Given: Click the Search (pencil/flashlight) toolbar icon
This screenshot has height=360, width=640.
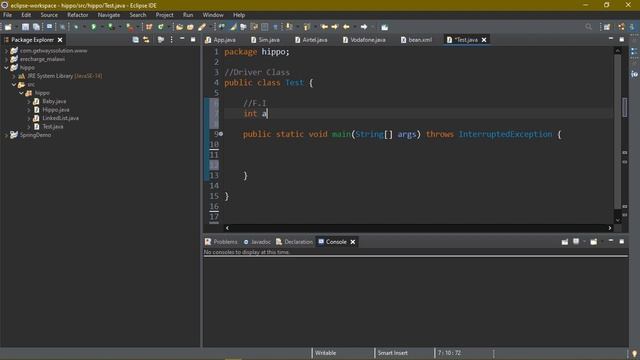Looking at the screenshot, I should click(202, 27).
